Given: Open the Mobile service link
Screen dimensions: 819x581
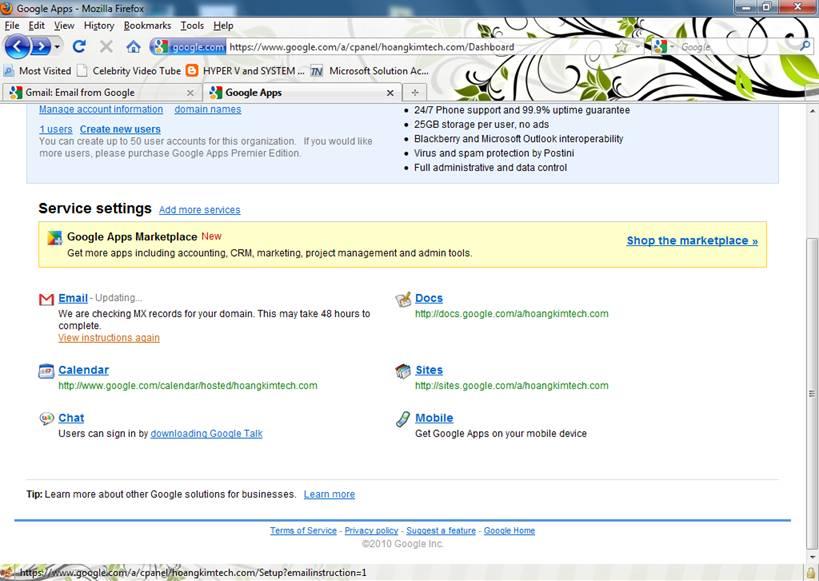Looking at the screenshot, I should tap(434, 418).
